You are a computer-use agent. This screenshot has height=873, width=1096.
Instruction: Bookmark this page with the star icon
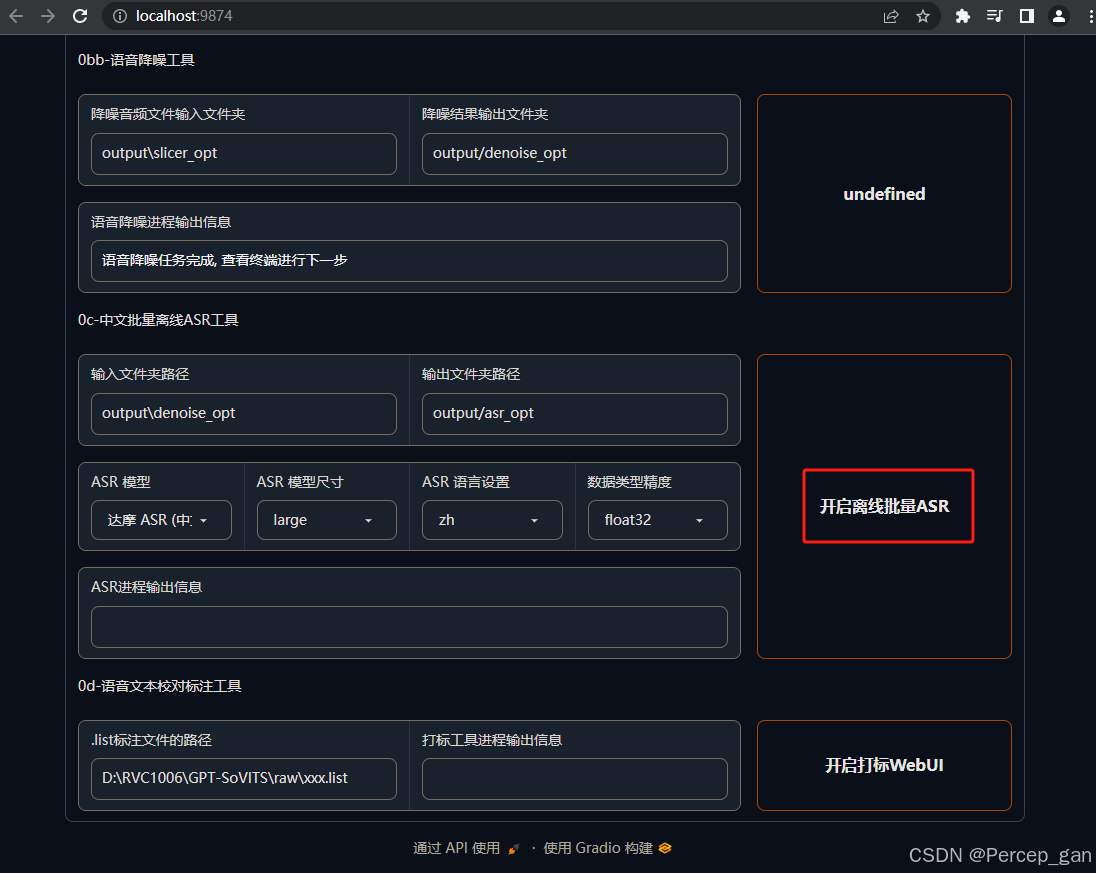pyautogui.click(x=923, y=16)
